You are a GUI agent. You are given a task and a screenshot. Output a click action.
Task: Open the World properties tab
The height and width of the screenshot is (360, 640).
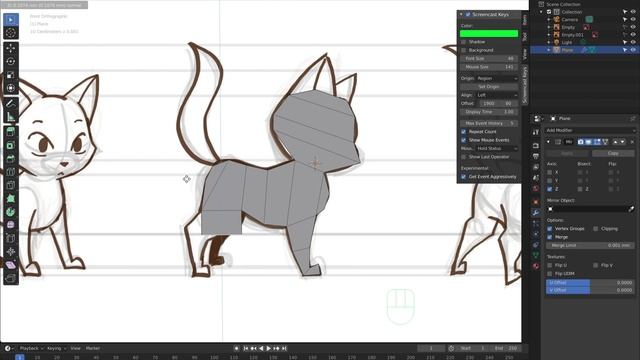[x=536, y=189]
